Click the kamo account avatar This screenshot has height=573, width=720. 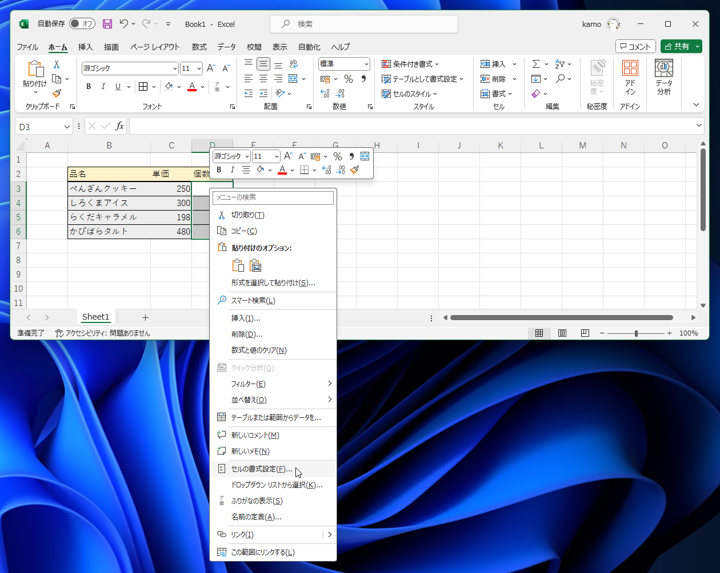click(x=613, y=24)
